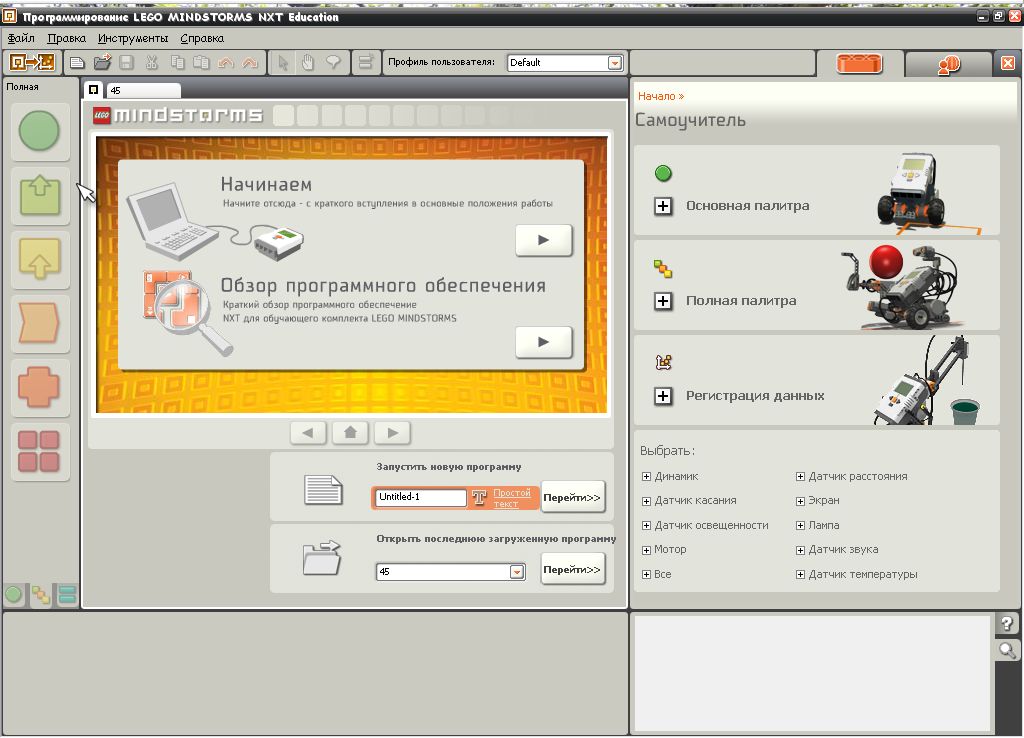Expand the Датчик освещенности item
This screenshot has width=1024, height=738.
[x=647, y=526]
